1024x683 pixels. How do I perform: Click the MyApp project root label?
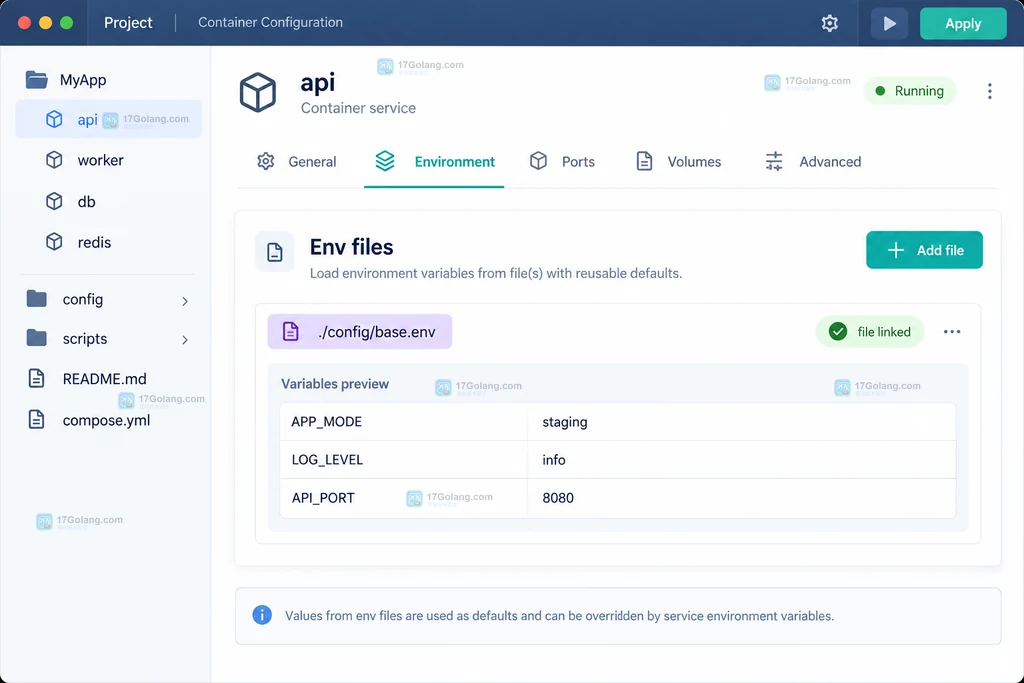tap(83, 80)
